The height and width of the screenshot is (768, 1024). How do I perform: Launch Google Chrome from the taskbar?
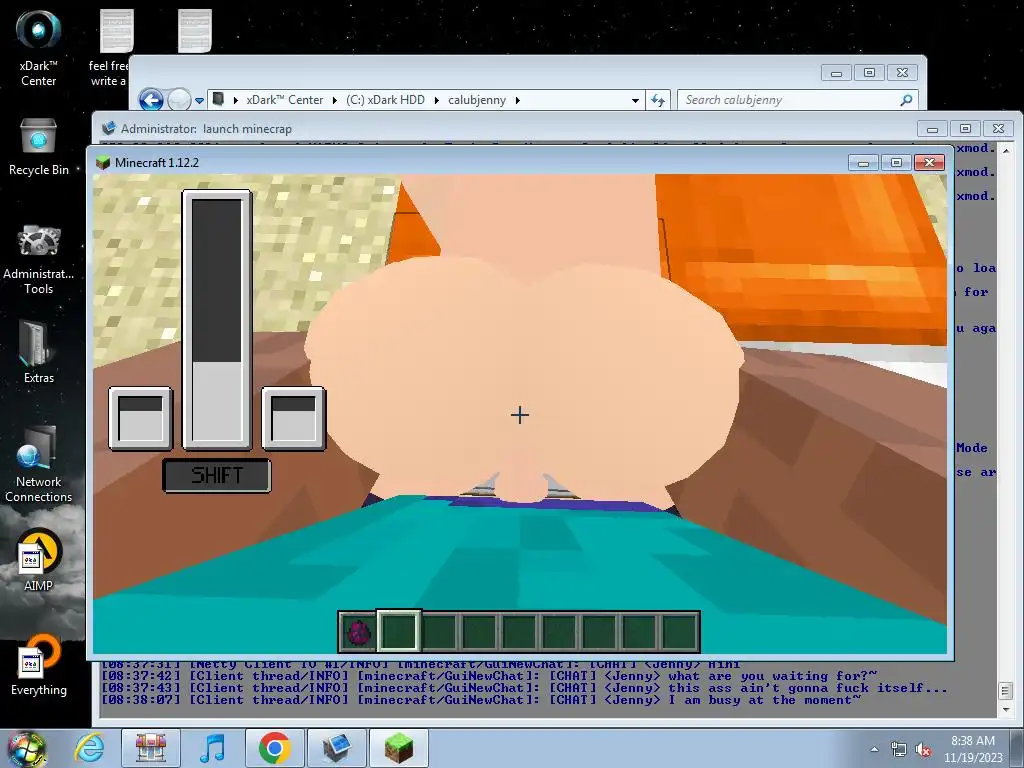click(x=274, y=748)
